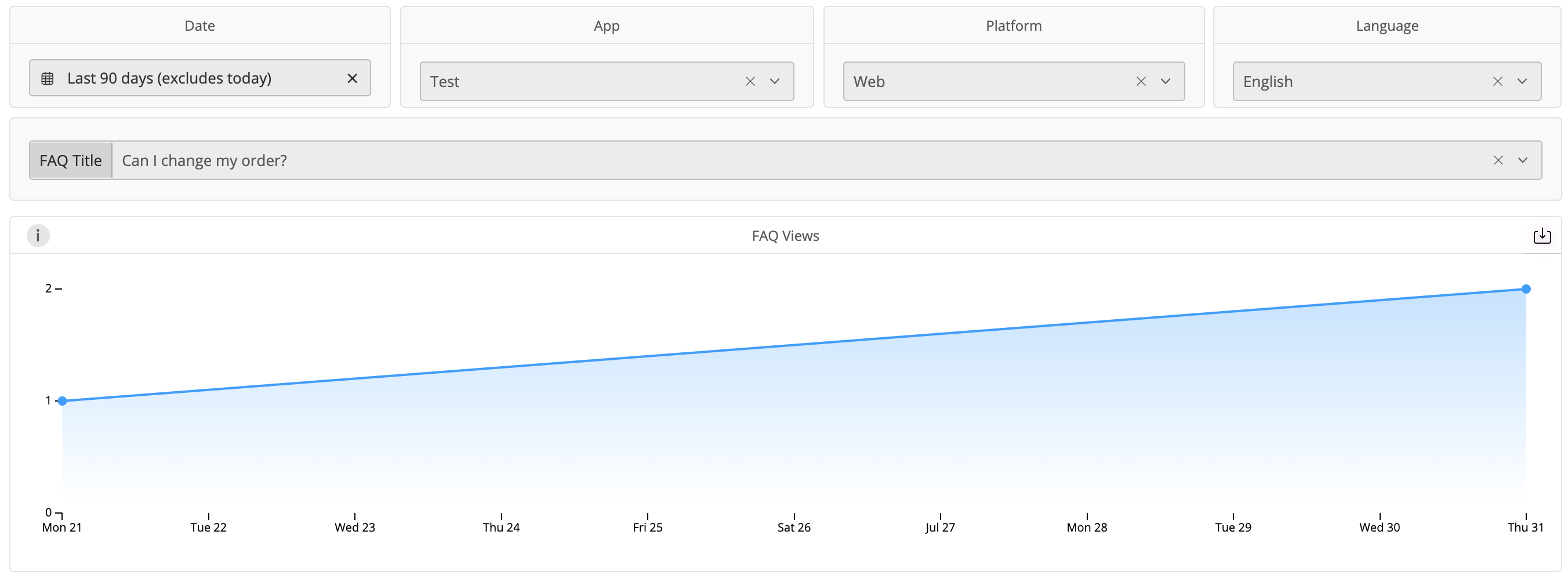Expand the FAQ Title dropdown arrow

pos(1522,160)
